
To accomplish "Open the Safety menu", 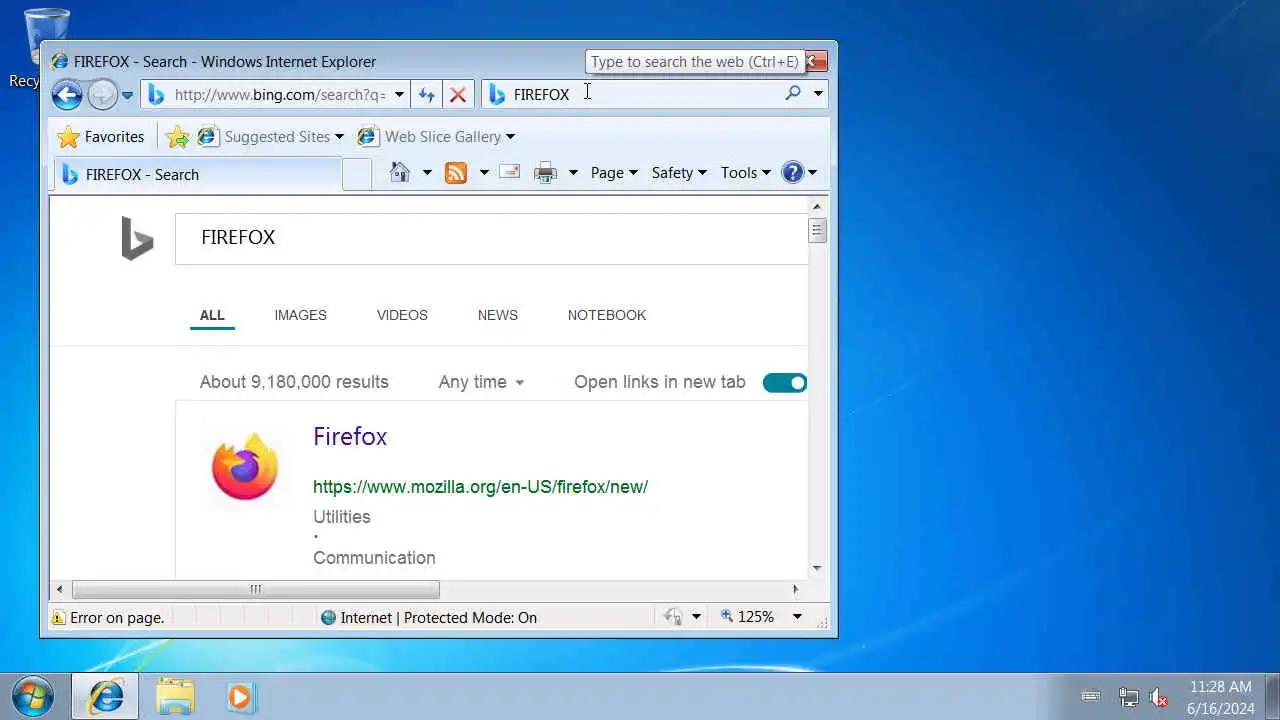I will tap(679, 173).
